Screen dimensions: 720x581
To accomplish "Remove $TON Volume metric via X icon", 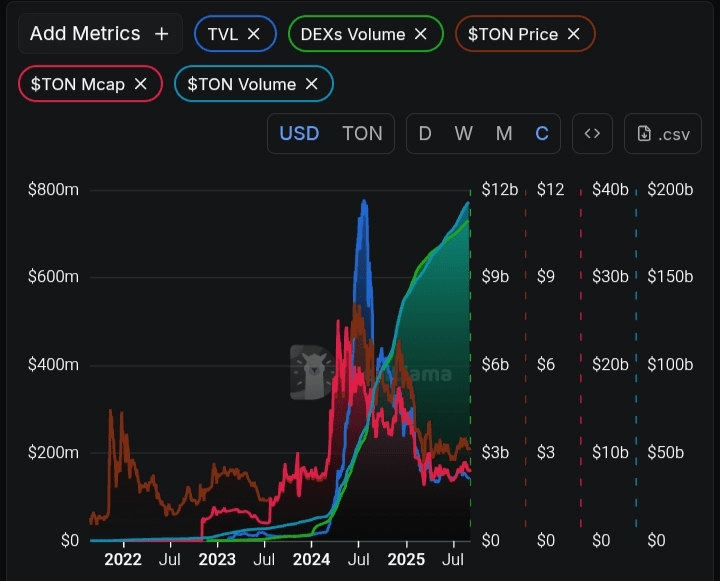I will click(x=311, y=84).
